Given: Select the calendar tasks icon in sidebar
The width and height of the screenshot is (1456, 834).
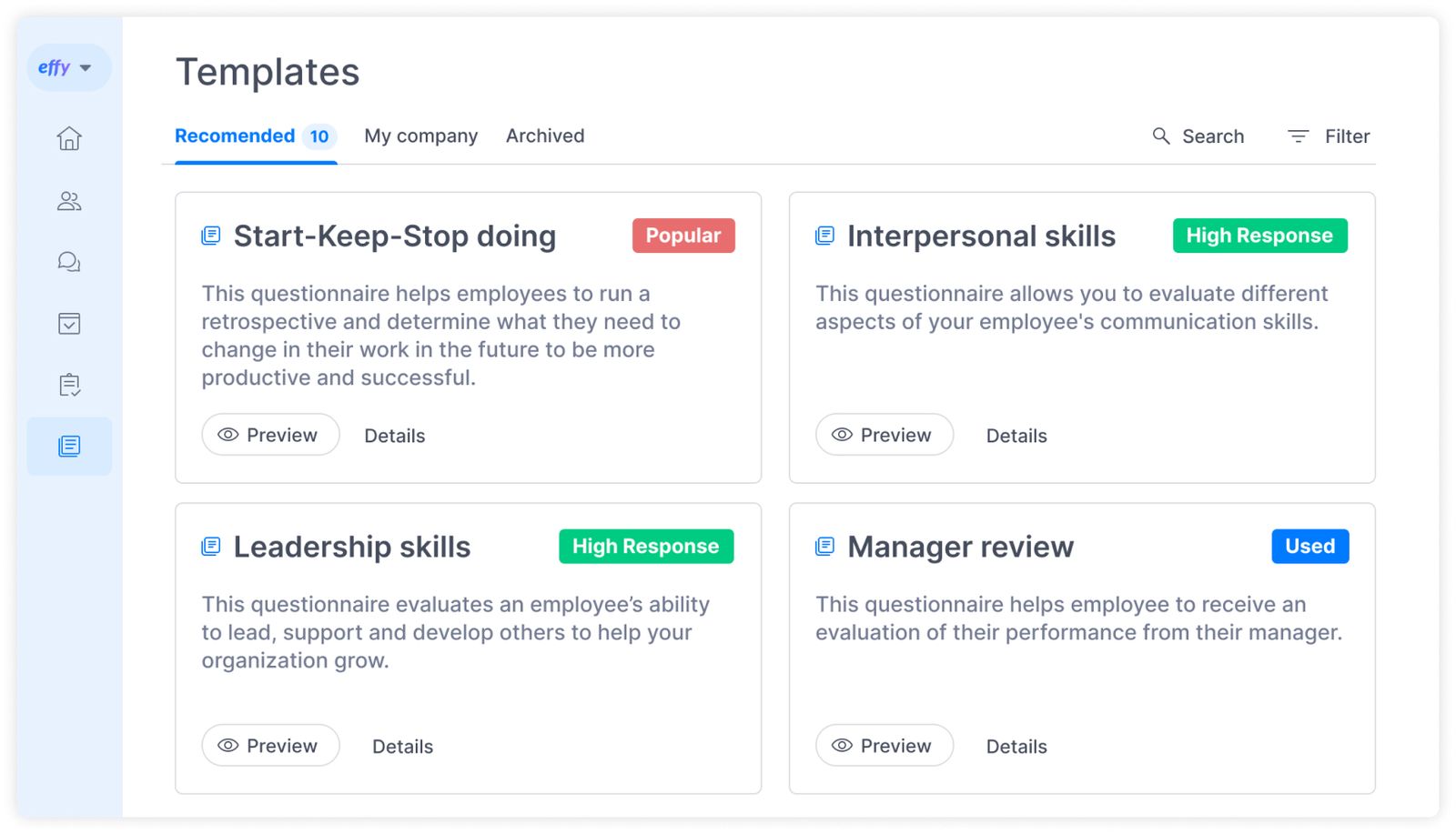Looking at the screenshot, I should pos(69,323).
